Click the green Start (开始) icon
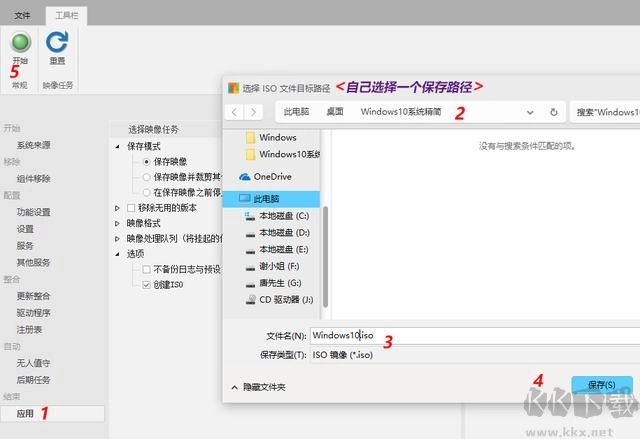Screen dimensions: 640x439 click(x=21, y=42)
